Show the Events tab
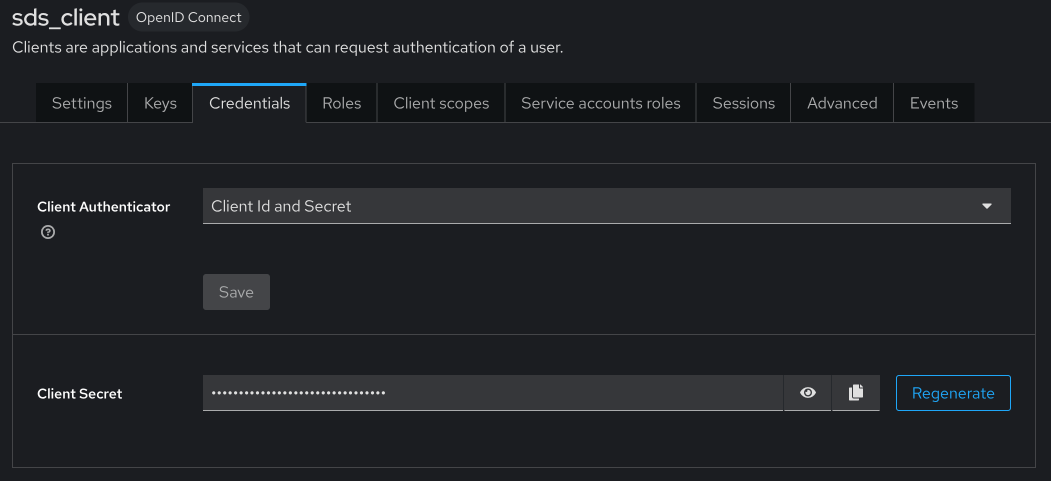 934,103
